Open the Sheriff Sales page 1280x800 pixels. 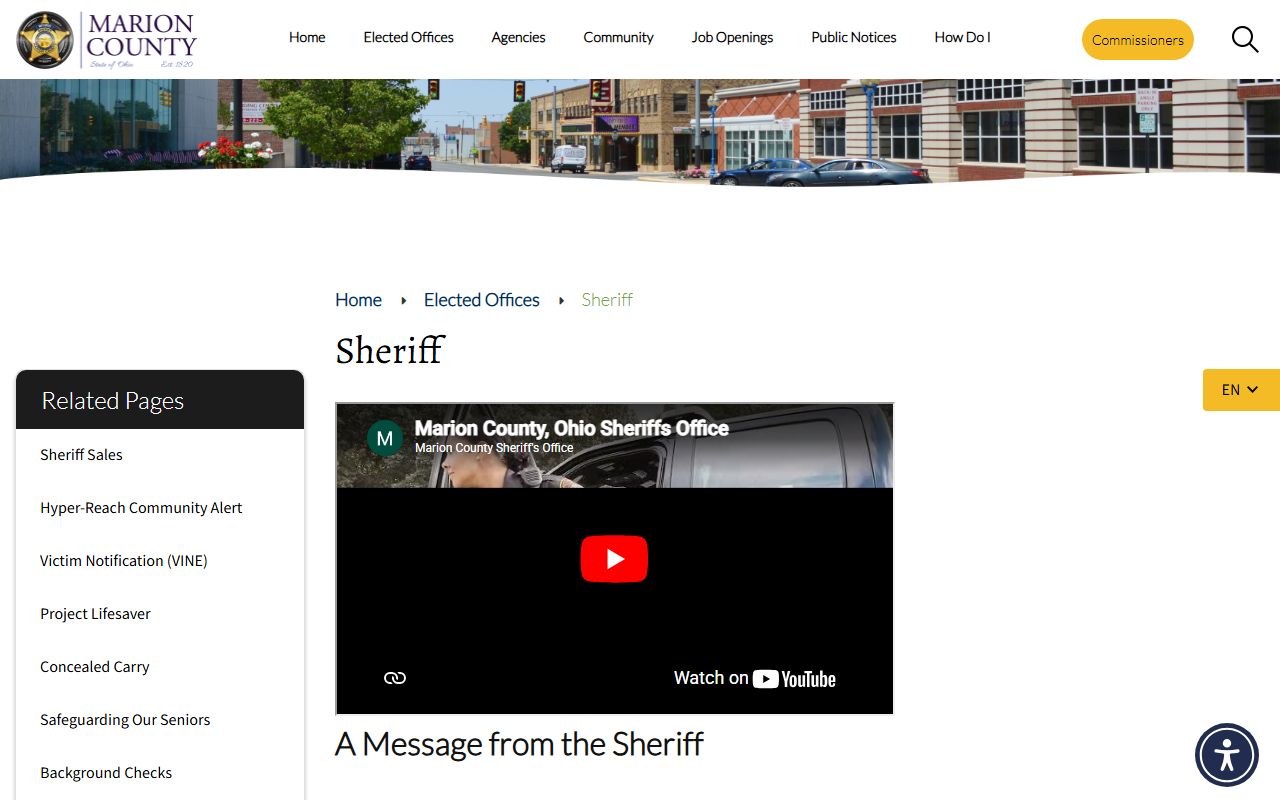(x=81, y=455)
